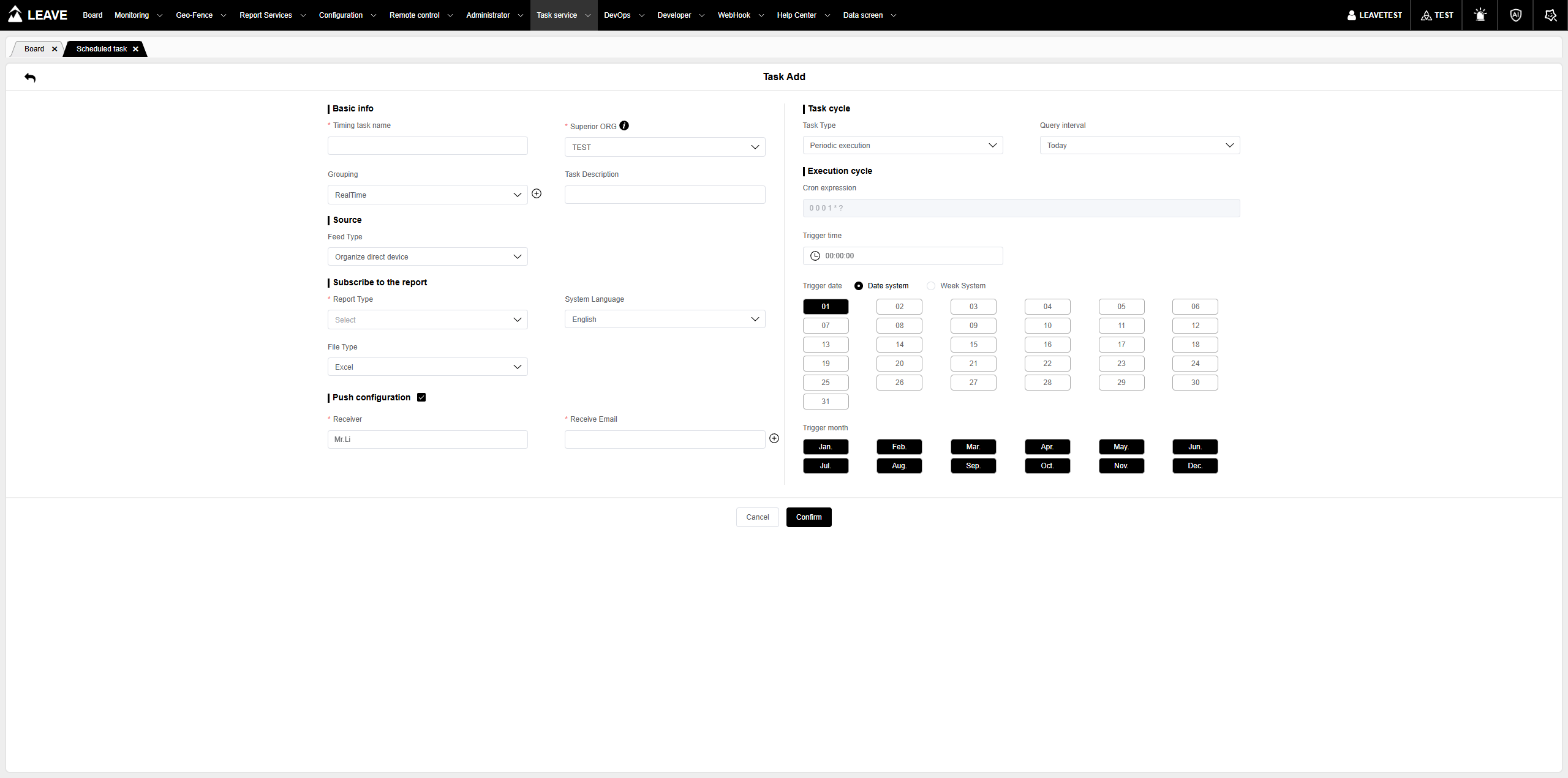Uncheck the Push configuration checkbox
Viewport: 1568px width, 778px height.
pos(421,397)
